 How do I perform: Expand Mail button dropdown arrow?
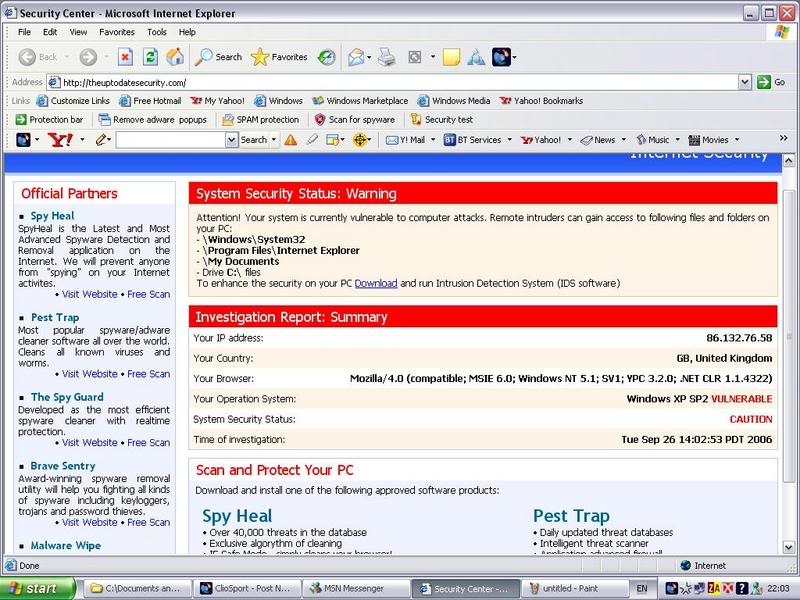369,57
